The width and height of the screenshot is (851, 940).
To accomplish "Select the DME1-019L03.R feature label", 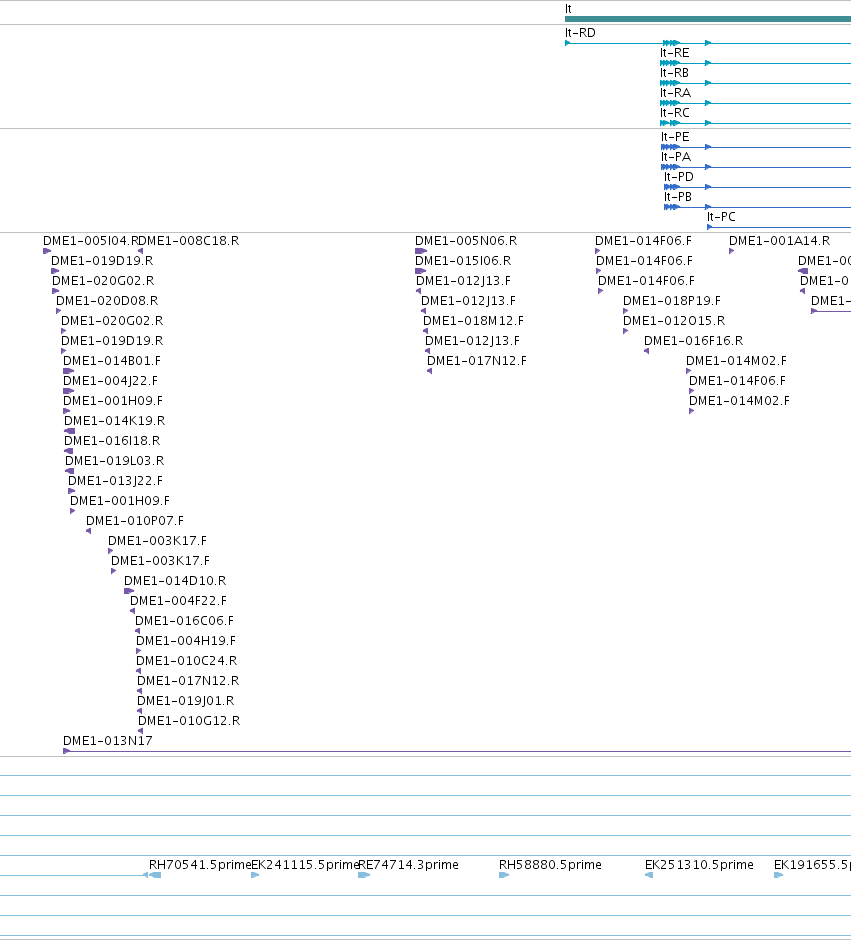I will [x=114, y=461].
